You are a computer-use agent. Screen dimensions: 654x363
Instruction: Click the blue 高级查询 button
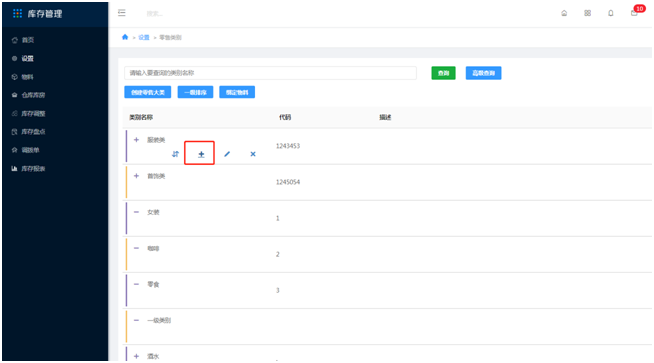pos(483,73)
